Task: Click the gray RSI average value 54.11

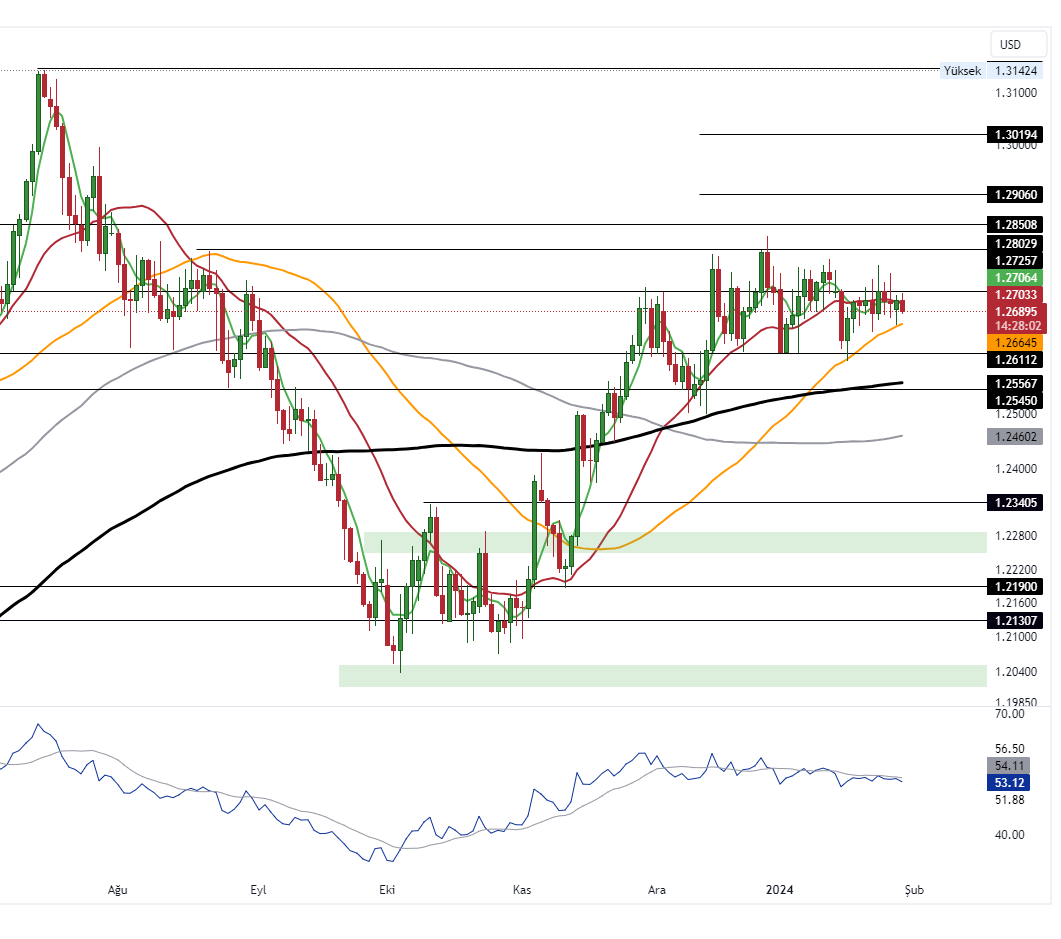Action: click(x=1009, y=767)
